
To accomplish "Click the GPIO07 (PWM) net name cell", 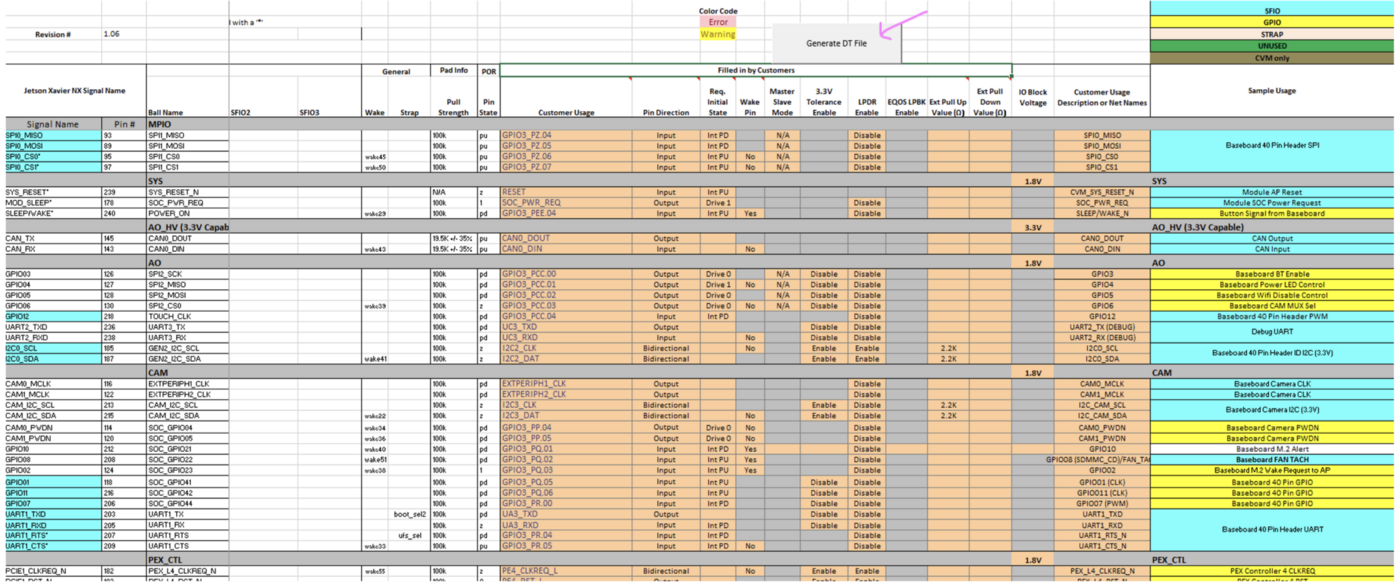I will [x=1102, y=503].
